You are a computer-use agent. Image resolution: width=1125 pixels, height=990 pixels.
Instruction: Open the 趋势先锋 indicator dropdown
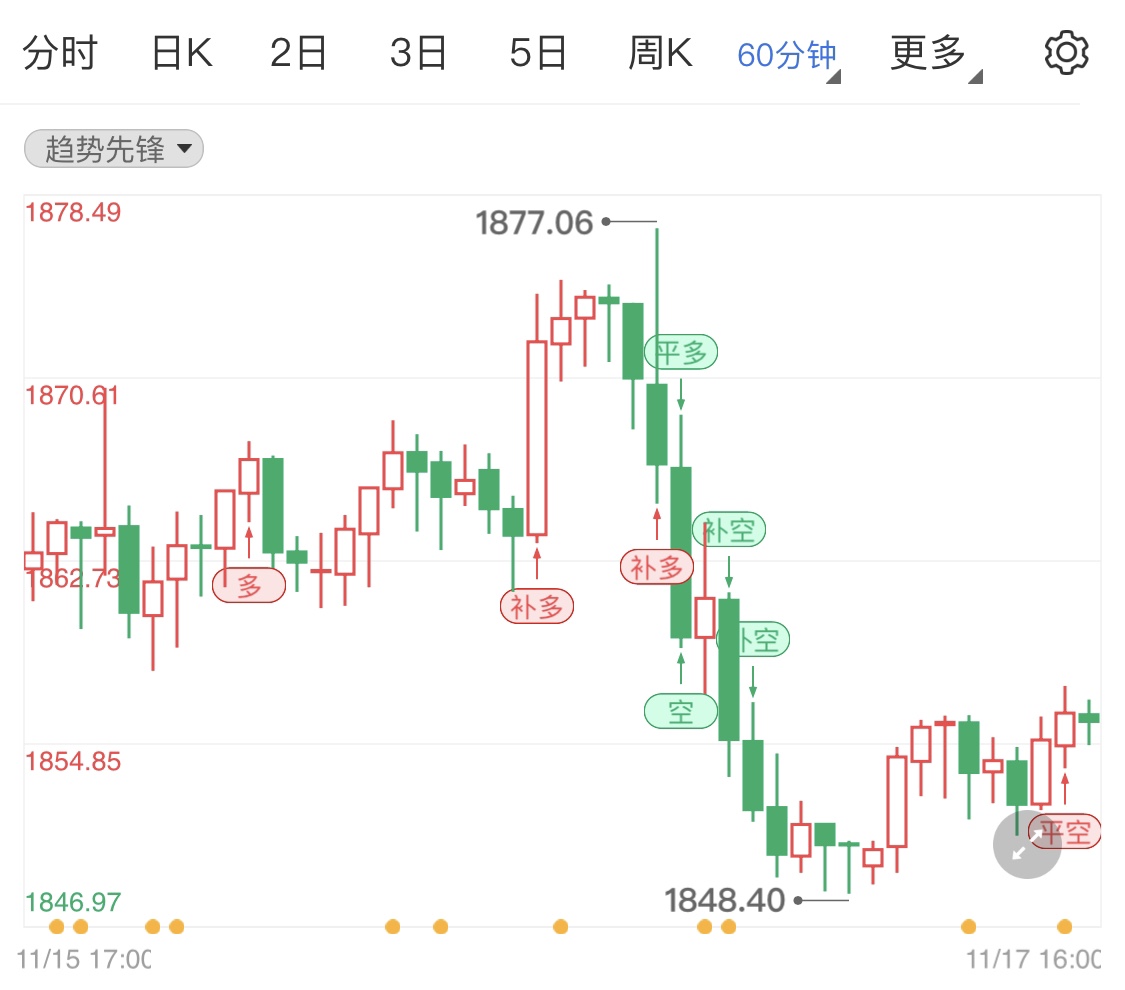tap(112, 148)
